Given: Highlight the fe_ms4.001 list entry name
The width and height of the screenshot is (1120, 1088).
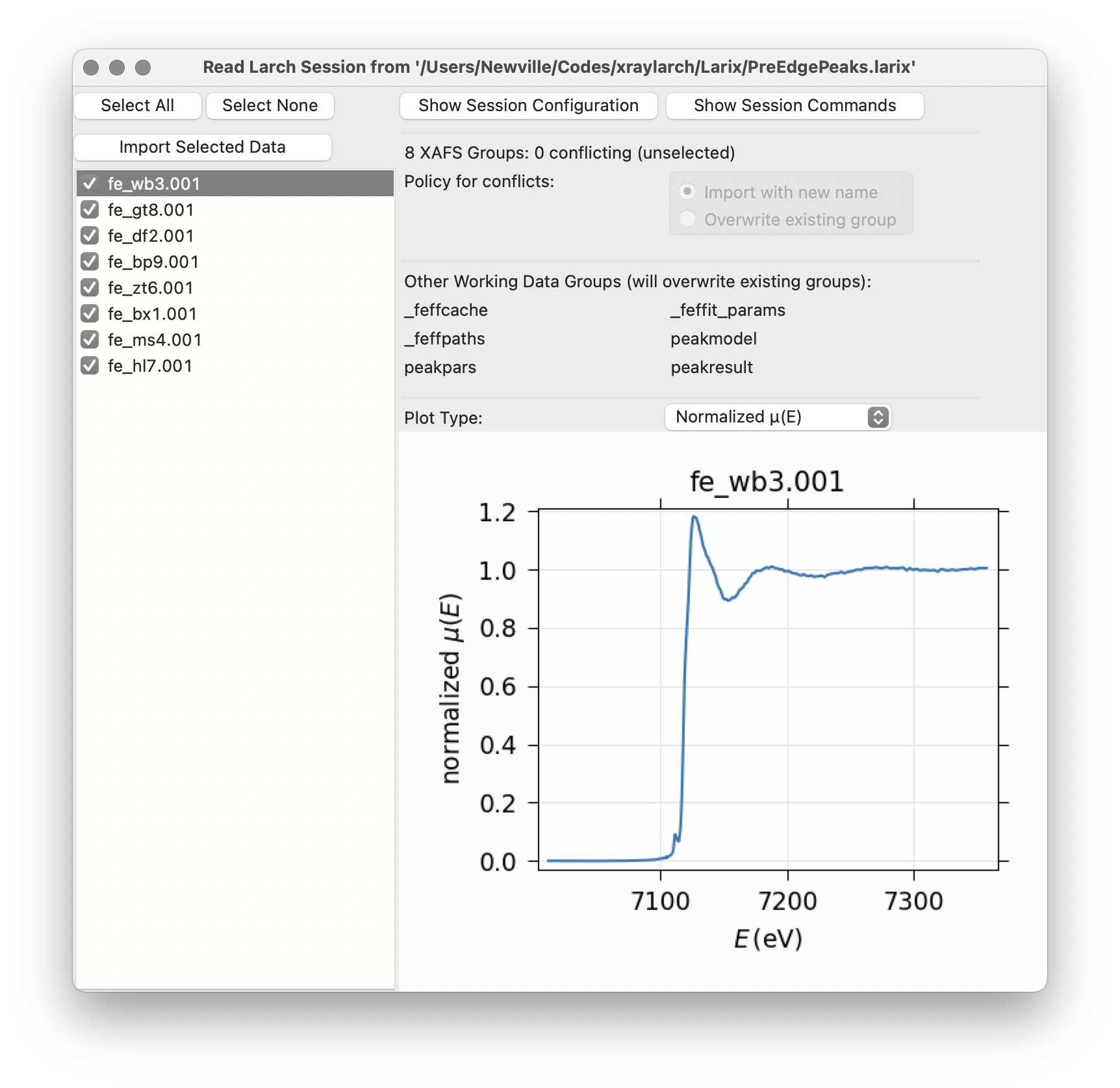Looking at the screenshot, I should pos(155,340).
